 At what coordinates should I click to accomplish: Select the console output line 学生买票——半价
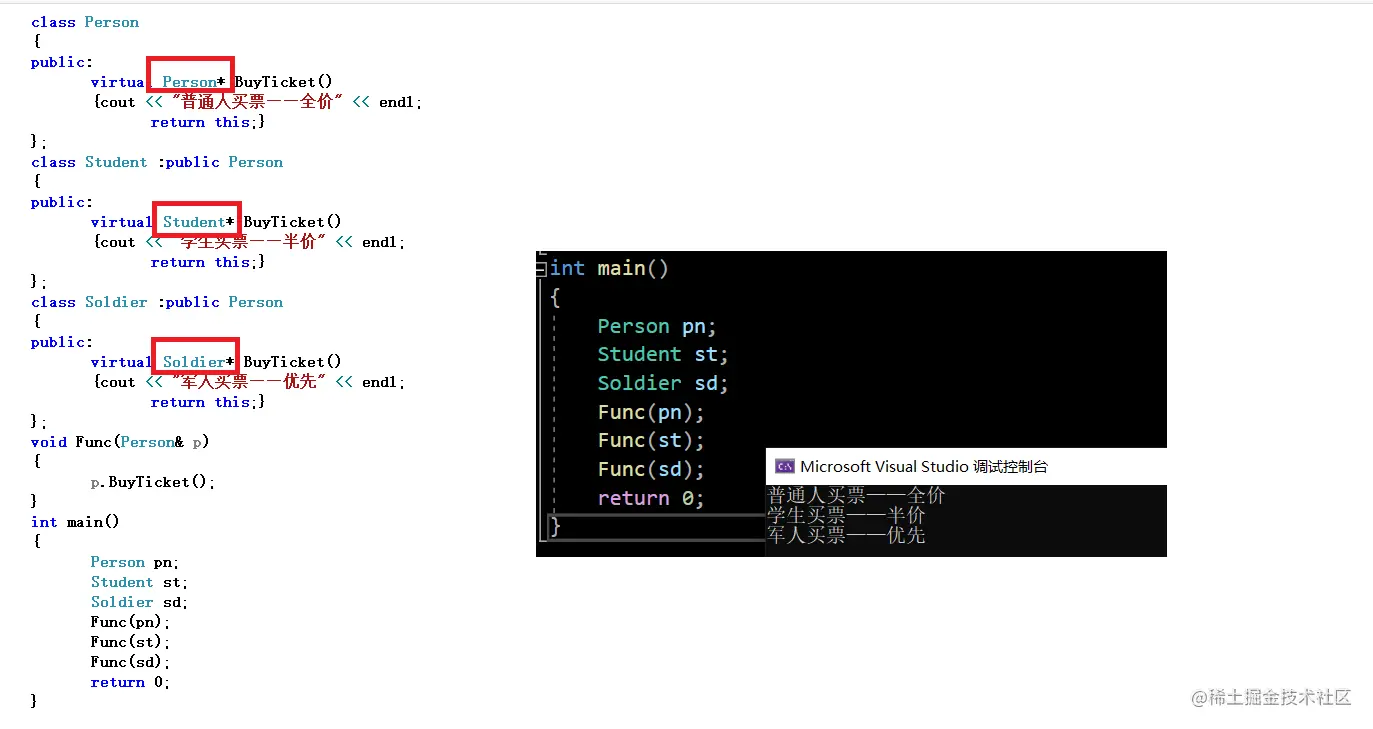point(846,515)
